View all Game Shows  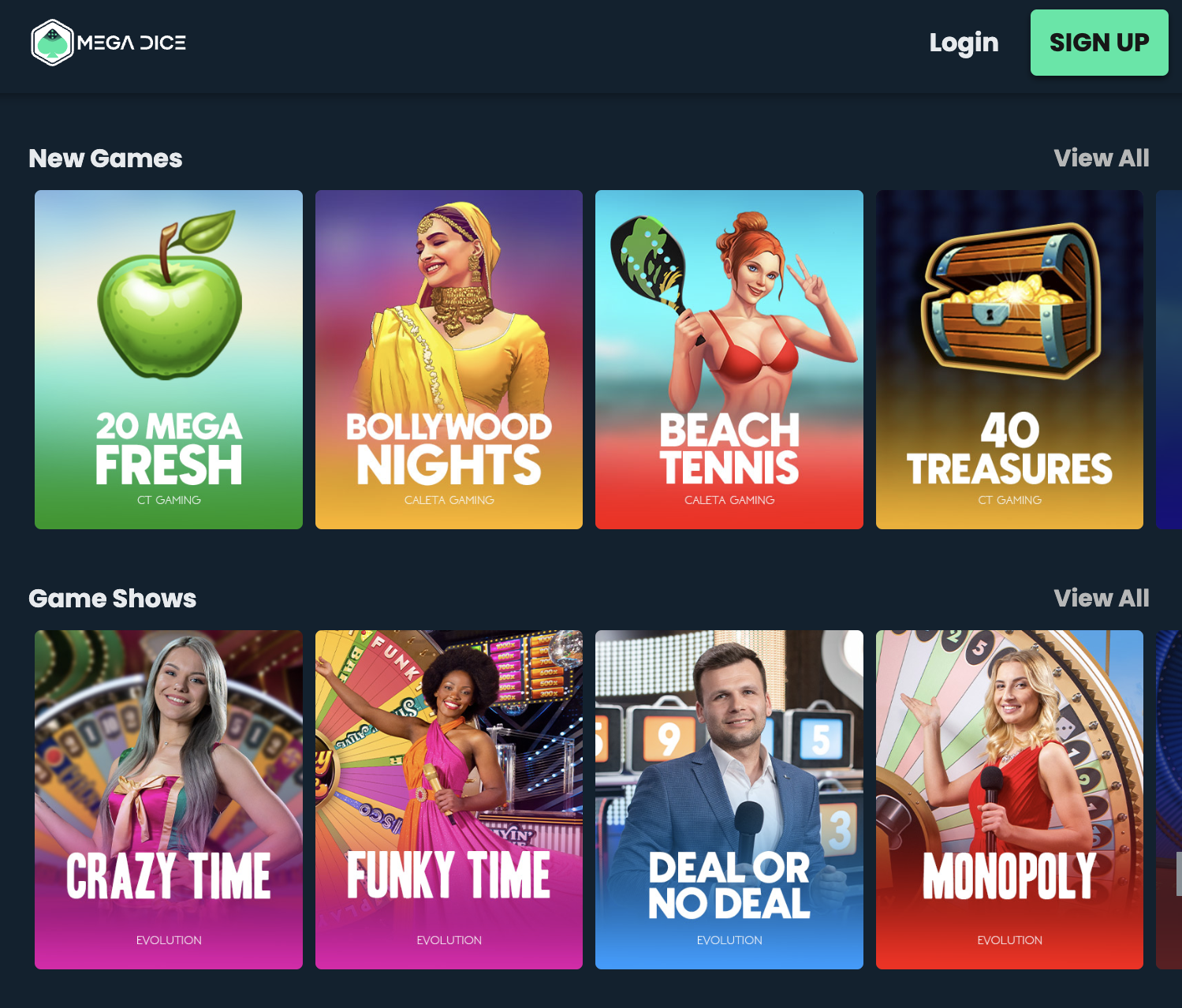point(1101,598)
